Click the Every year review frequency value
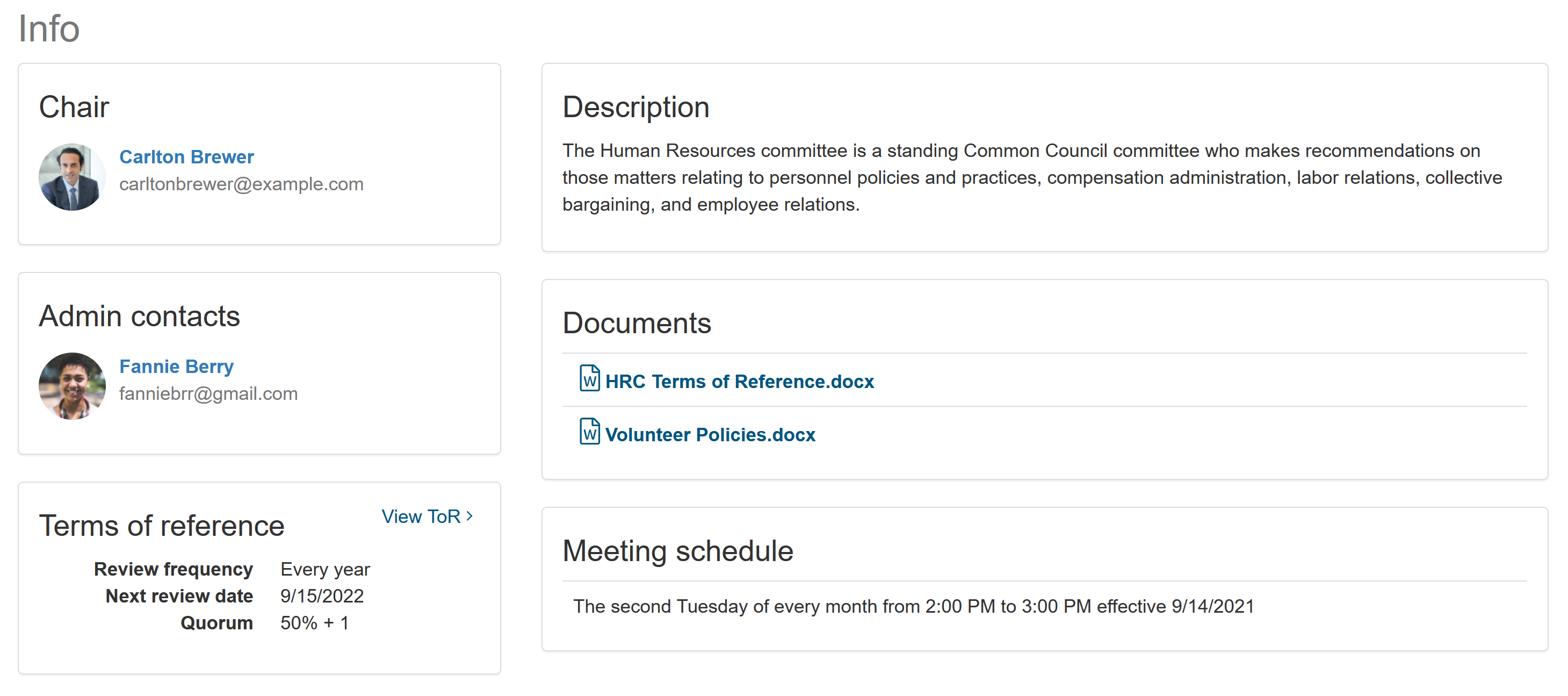This screenshot has height=696, width=1568. pos(324,569)
